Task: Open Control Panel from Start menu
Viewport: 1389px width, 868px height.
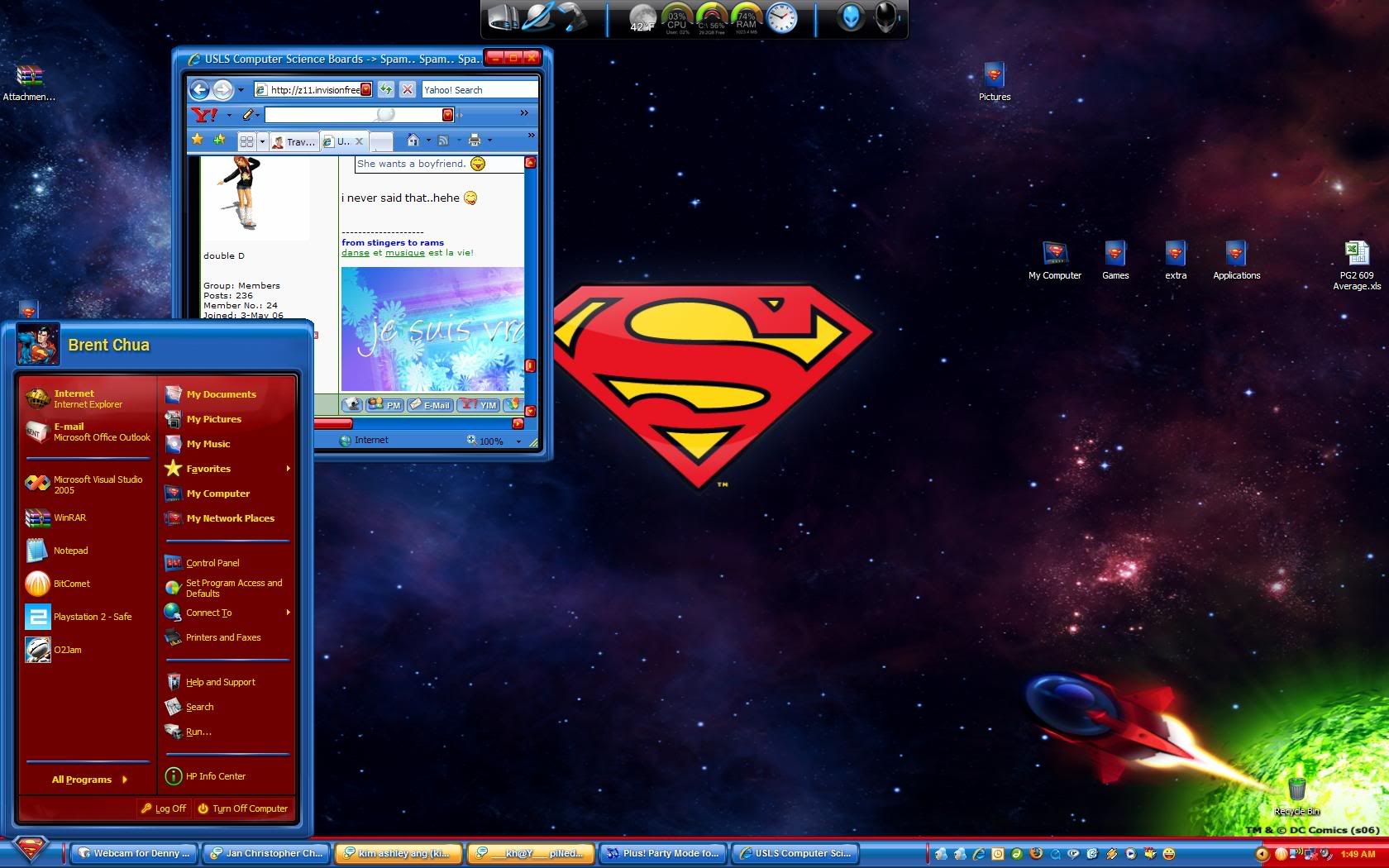Action: (x=212, y=563)
